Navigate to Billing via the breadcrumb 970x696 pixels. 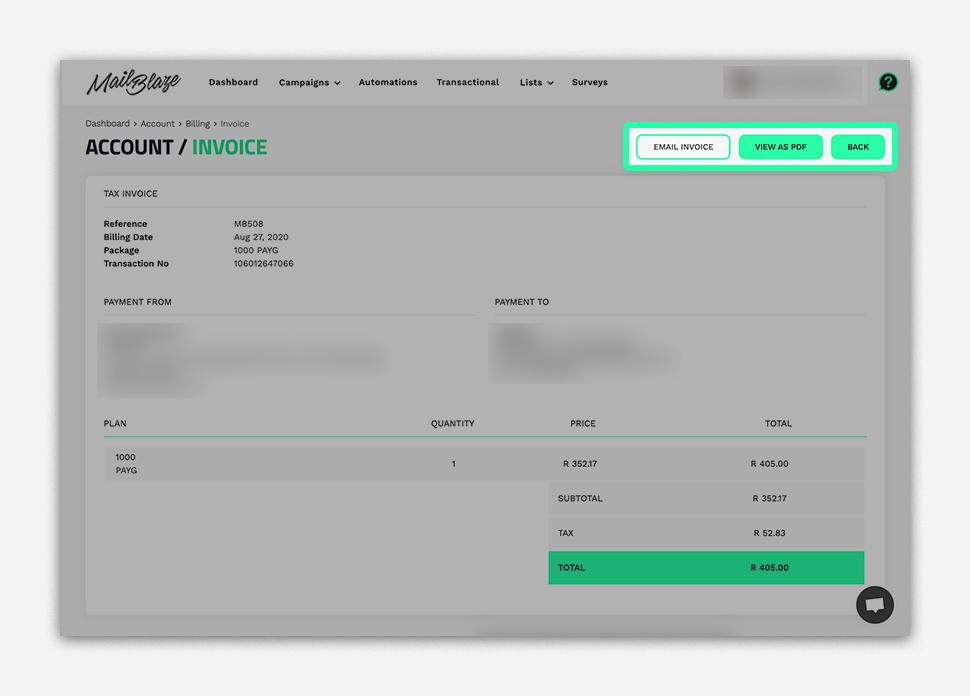(198, 123)
